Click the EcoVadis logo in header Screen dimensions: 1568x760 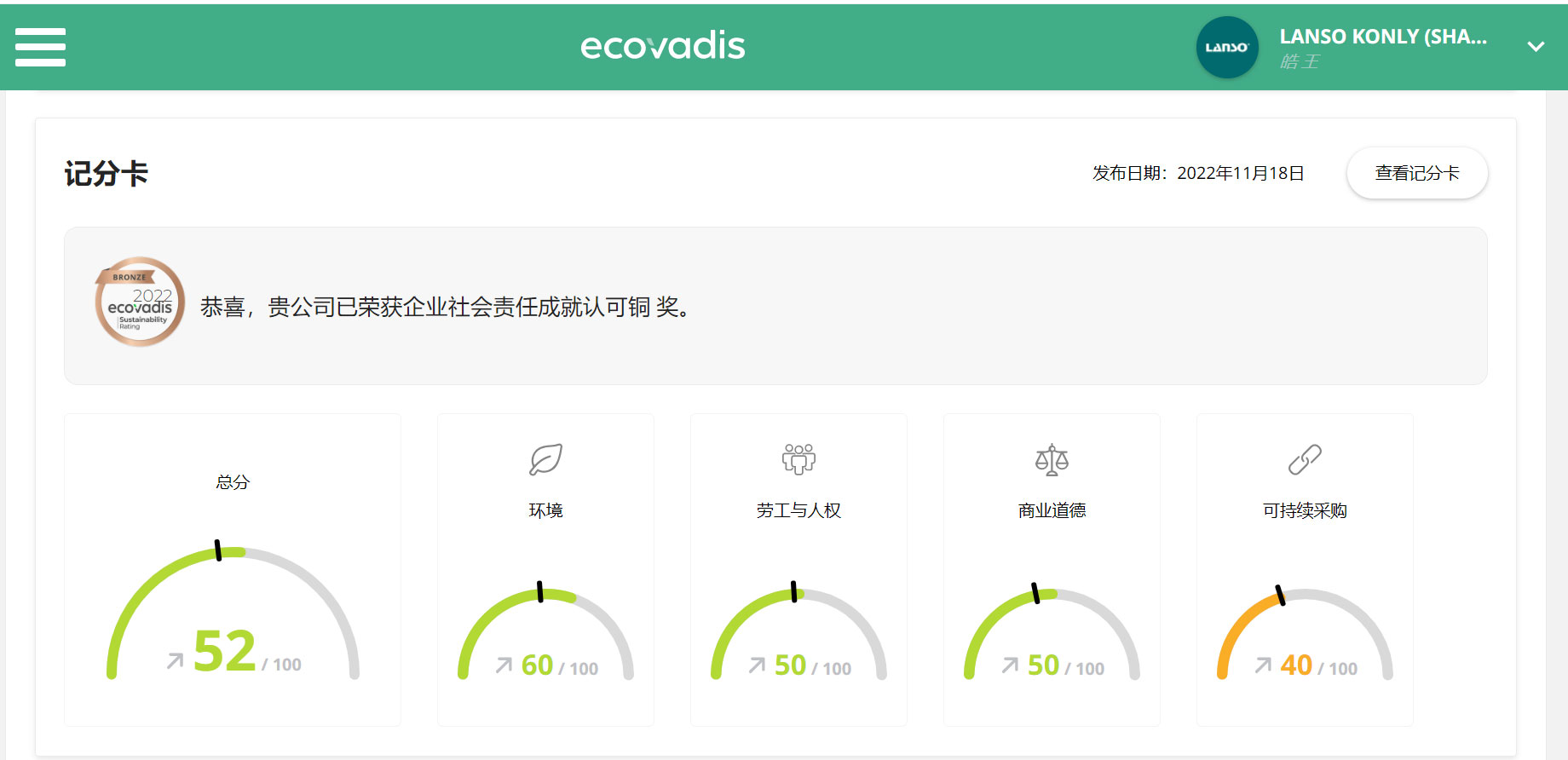662,46
